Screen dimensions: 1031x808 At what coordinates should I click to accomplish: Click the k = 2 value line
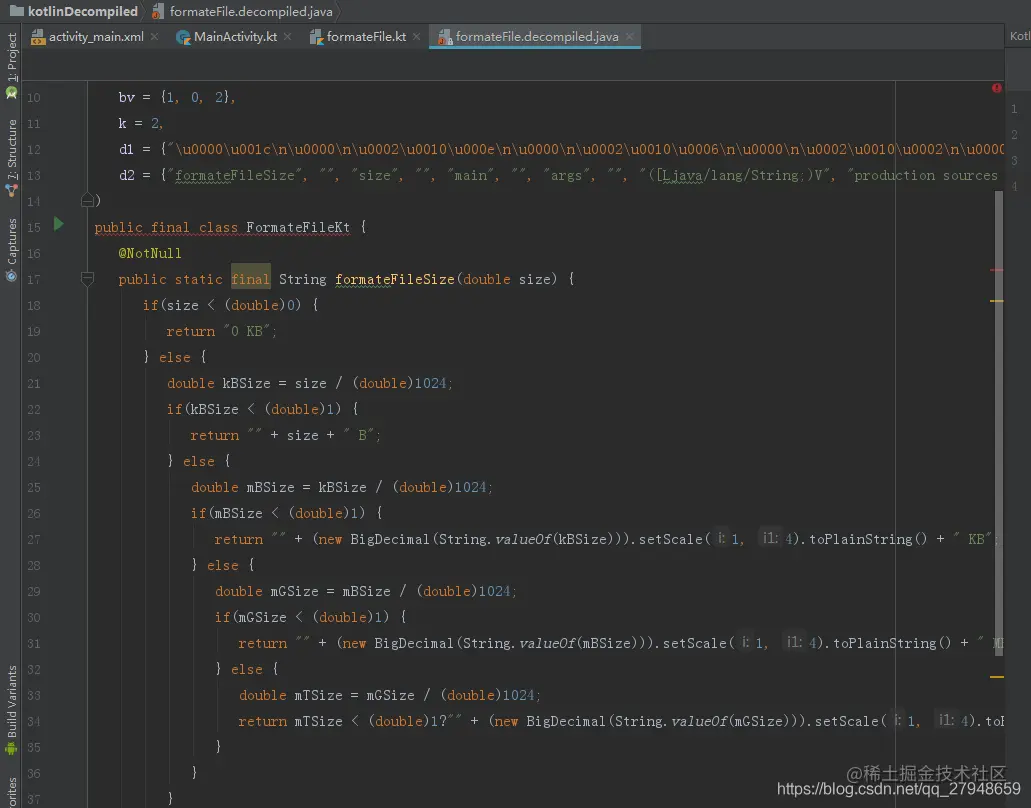[140, 124]
